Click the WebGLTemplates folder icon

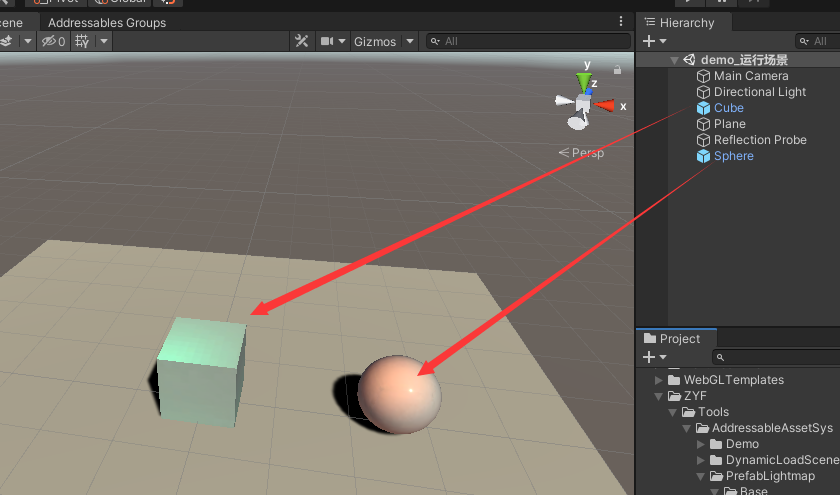click(674, 380)
